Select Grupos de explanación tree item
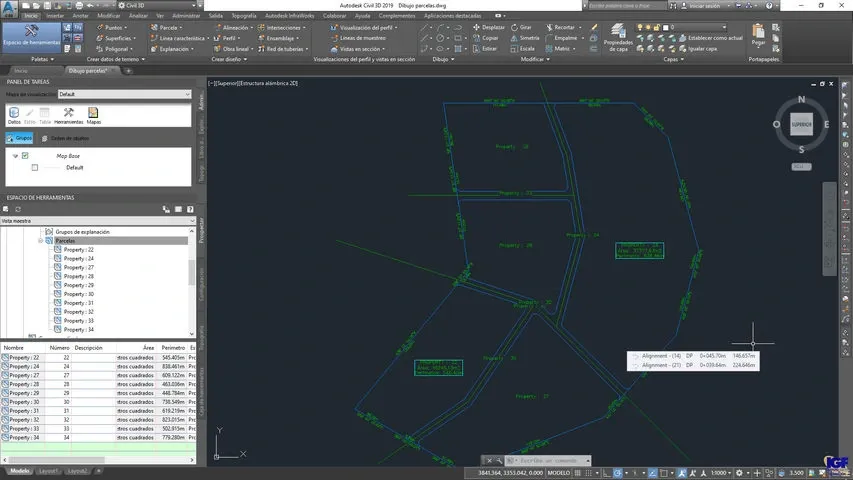 click(x=82, y=232)
